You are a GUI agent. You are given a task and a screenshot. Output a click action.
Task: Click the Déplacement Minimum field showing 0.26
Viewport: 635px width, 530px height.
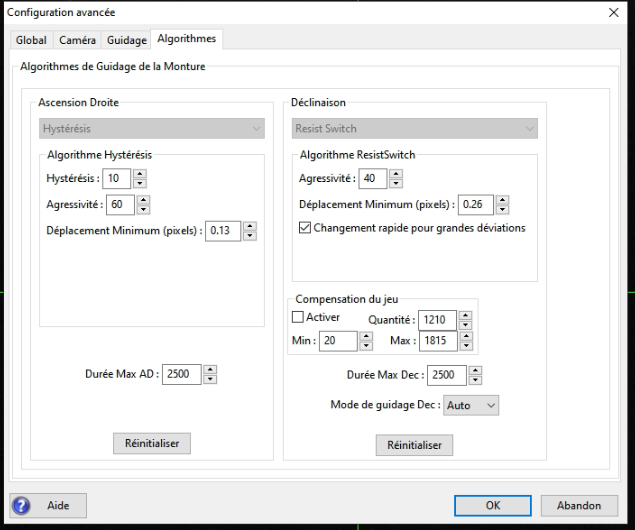coord(476,204)
